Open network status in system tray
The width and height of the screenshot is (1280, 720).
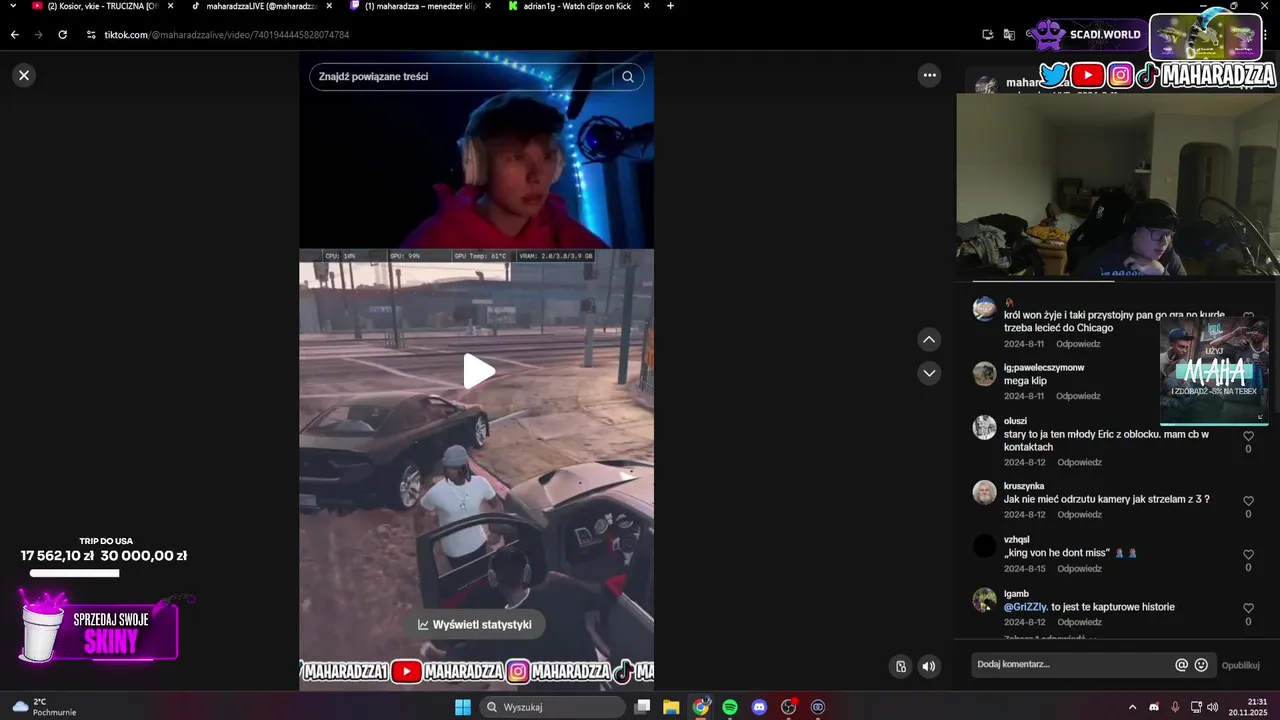1197,707
